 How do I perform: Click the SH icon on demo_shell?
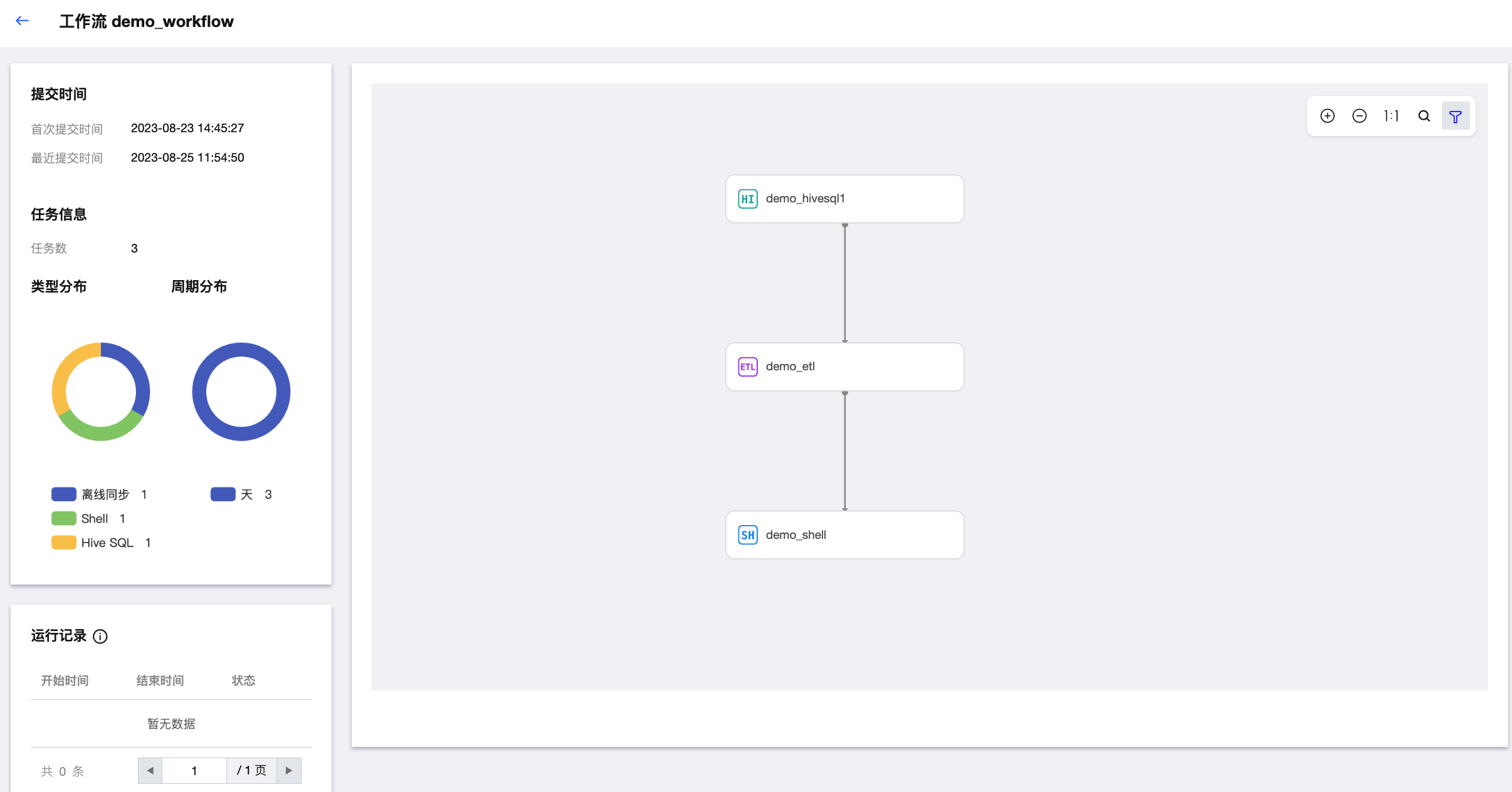pos(748,534)
